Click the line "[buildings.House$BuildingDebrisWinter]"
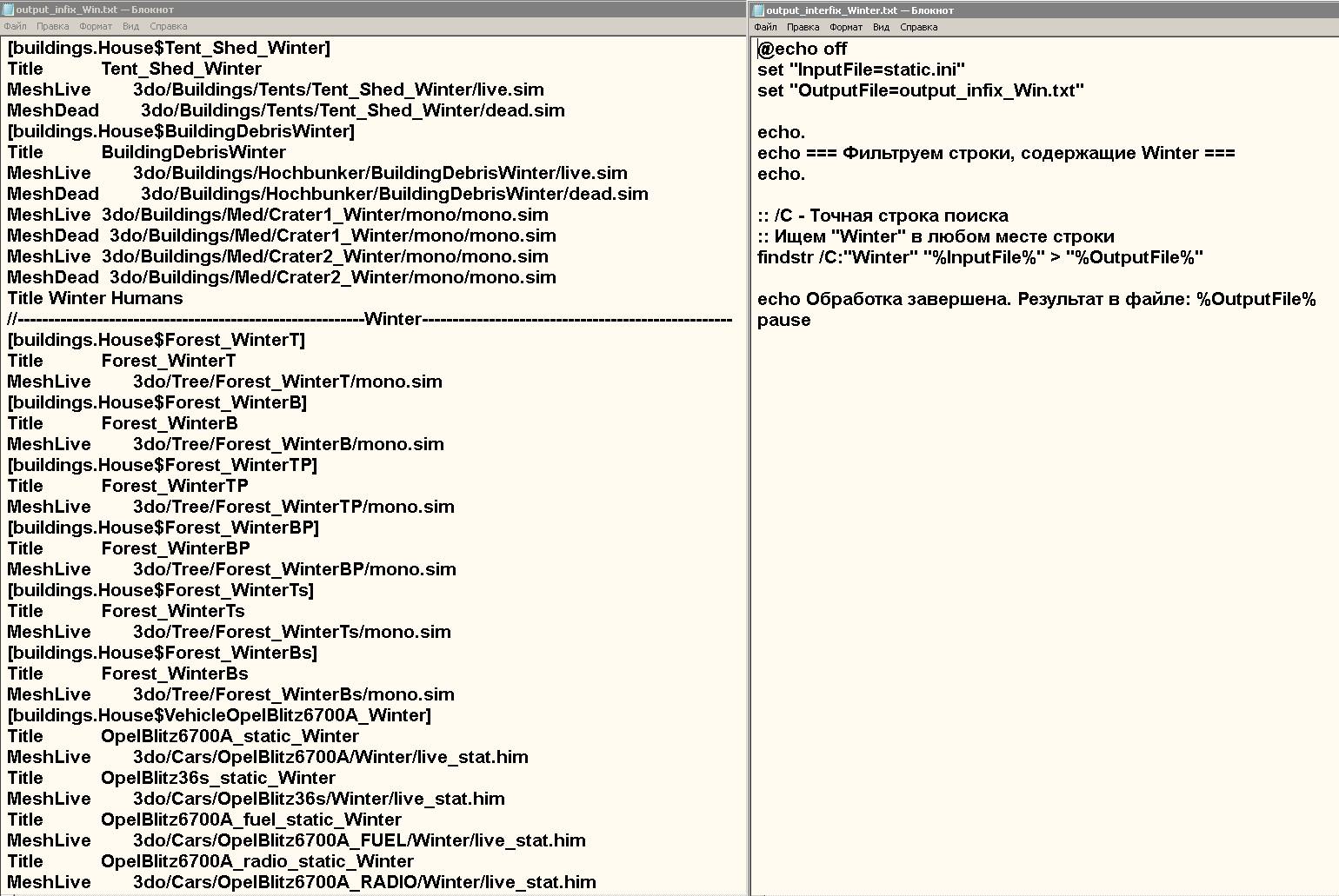1339x896 pixels. click(x=181, y=131)
